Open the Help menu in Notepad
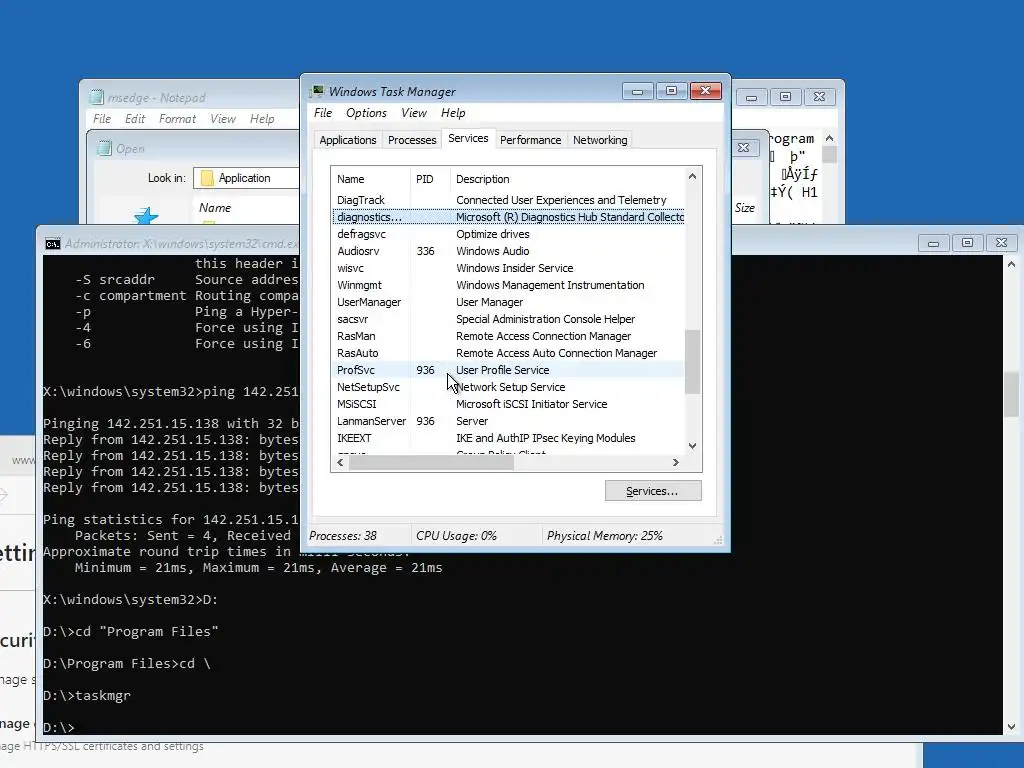 (x=262, y=119)
